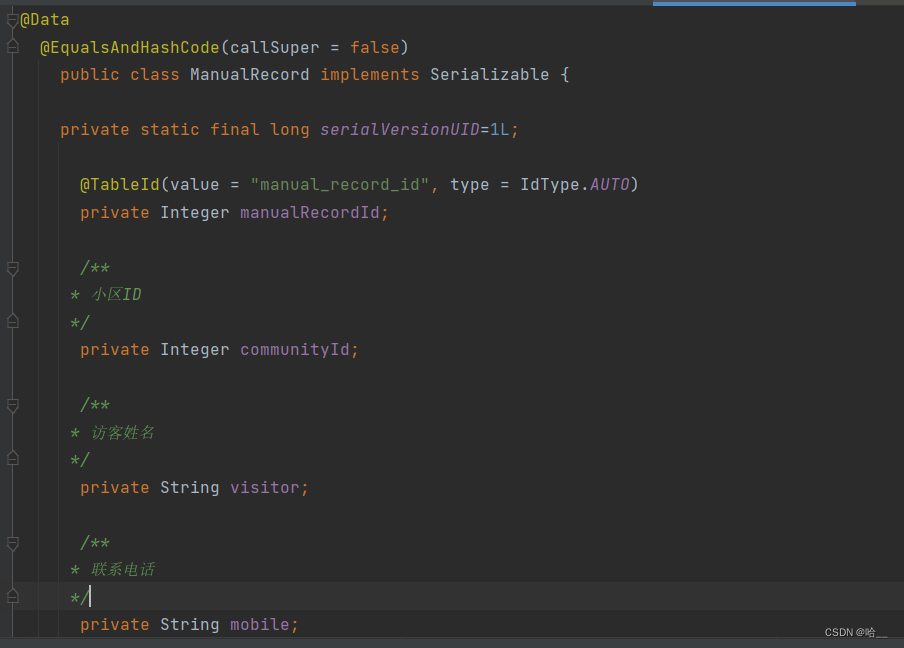904x648 pixels.
Task: Click the fold-end arrow after 小区ID Javadoc
Action: click(x=12, y=321)
